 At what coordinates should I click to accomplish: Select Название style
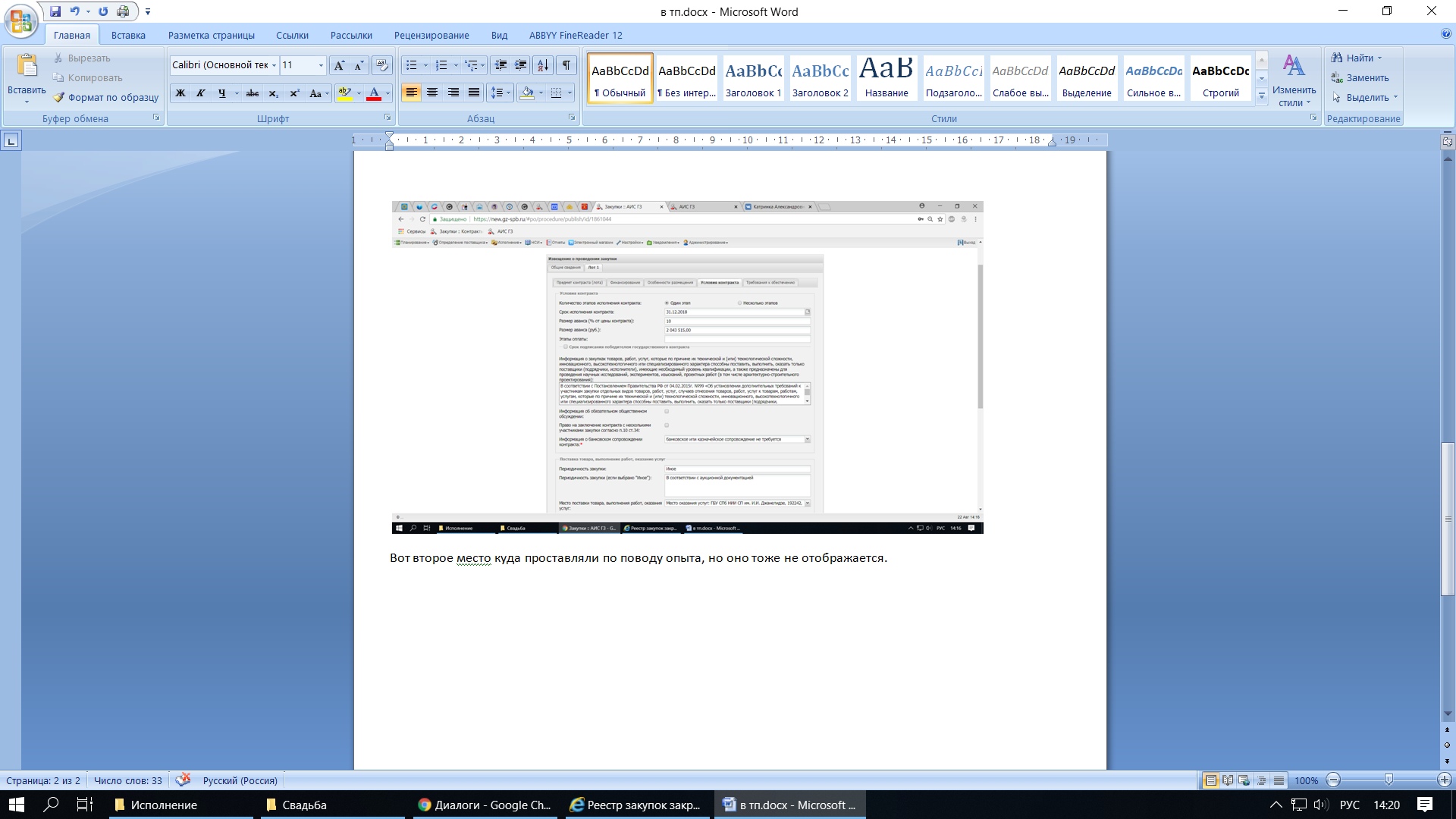pyautogui.click(x=886, y=79)
